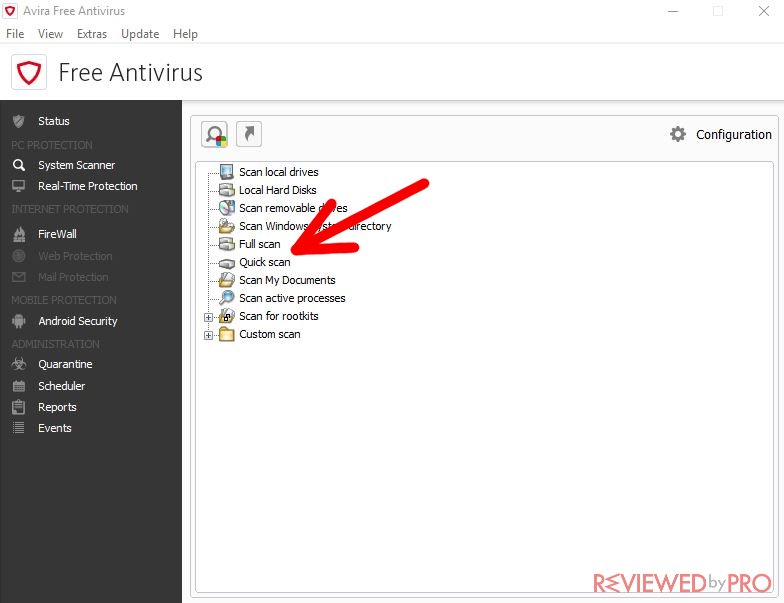Start scan with the magnifier toolbar button
Image resolution: width=784 pixels, height=603 pixels.
tap(214, 134)
